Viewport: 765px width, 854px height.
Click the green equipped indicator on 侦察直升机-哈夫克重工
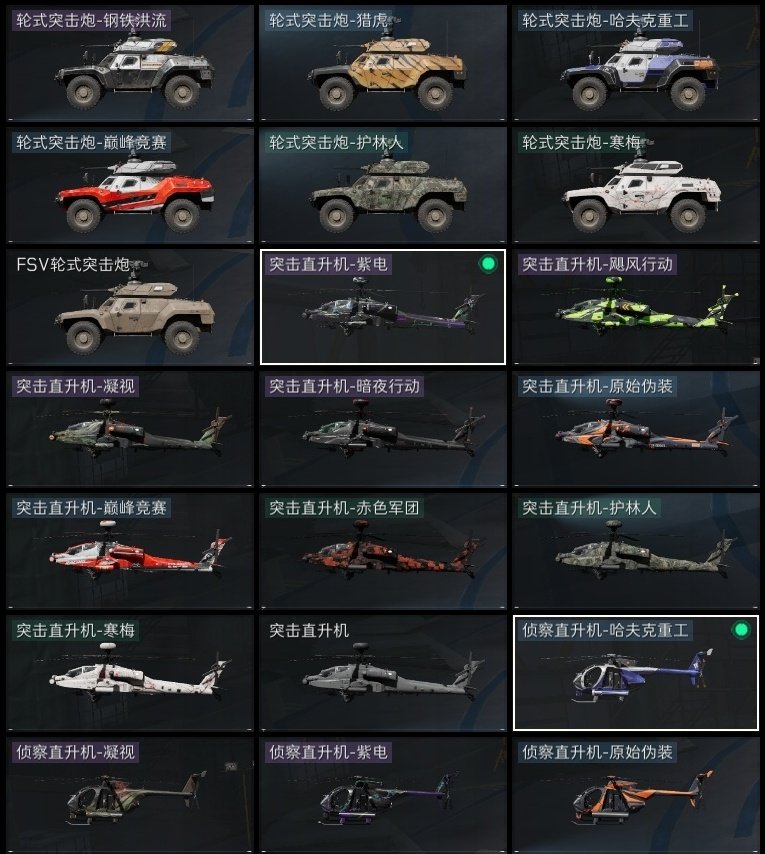tap(740, 630)
